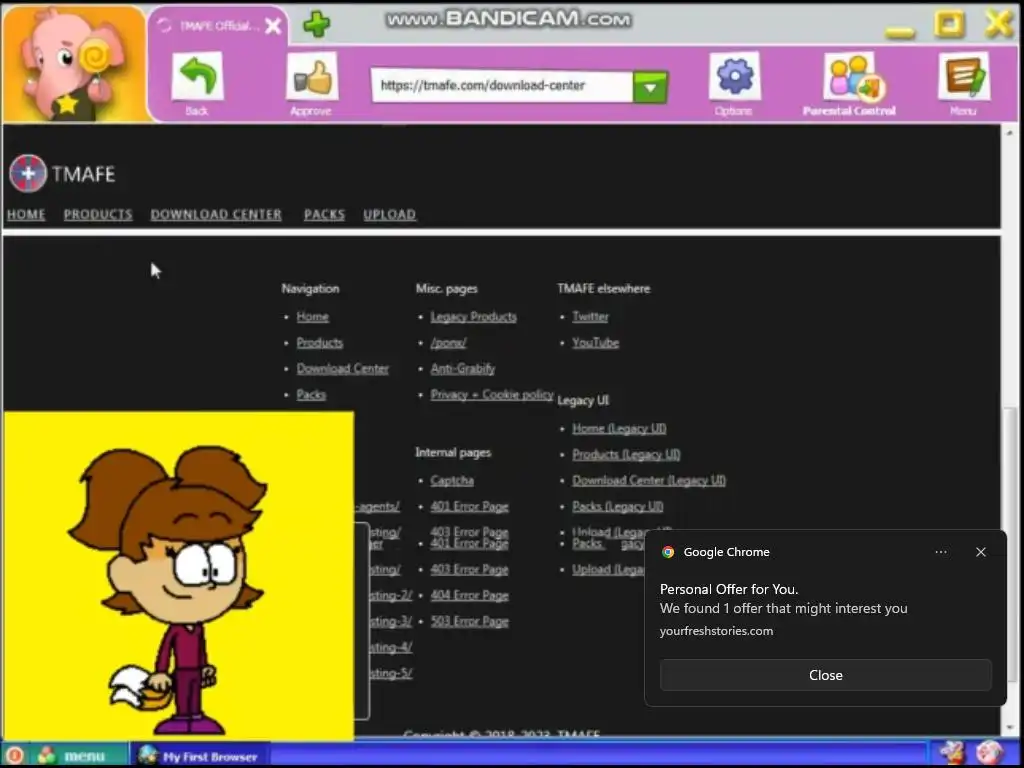Image resolution: width=1024 pixels, height=768 pixels.
Task: Open UPLOAD in site navigation bar
Action: point(390,214)
